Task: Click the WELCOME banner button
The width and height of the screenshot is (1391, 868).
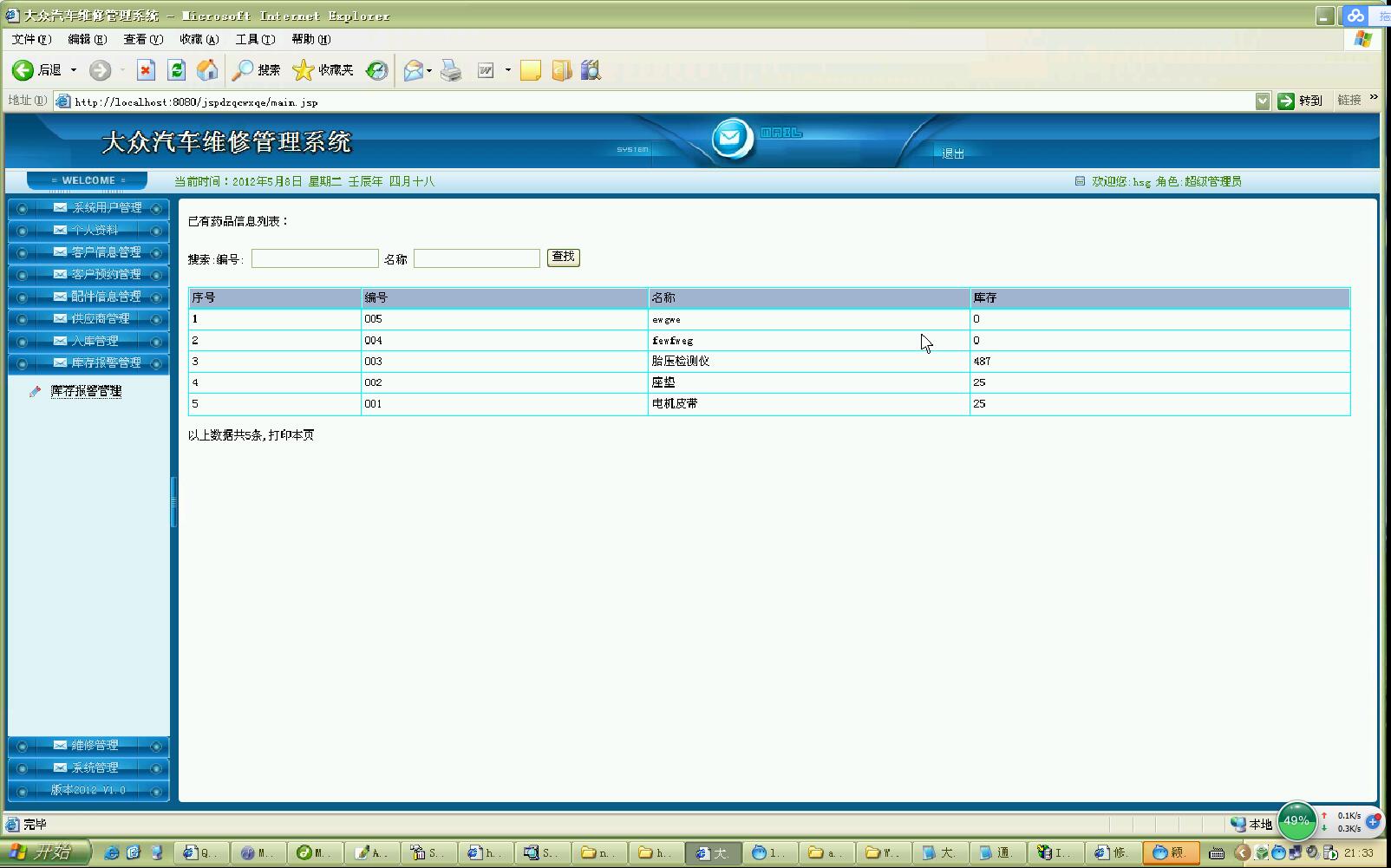Action: tap(88, 180)
